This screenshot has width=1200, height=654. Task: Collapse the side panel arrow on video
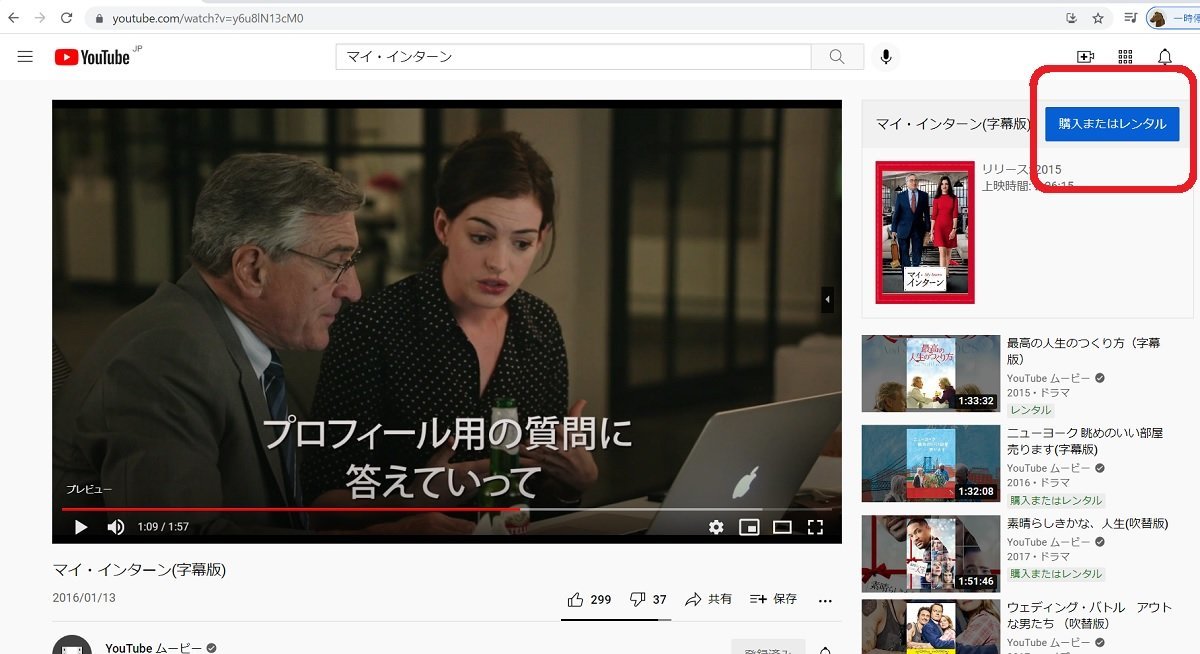pos(828,299)
